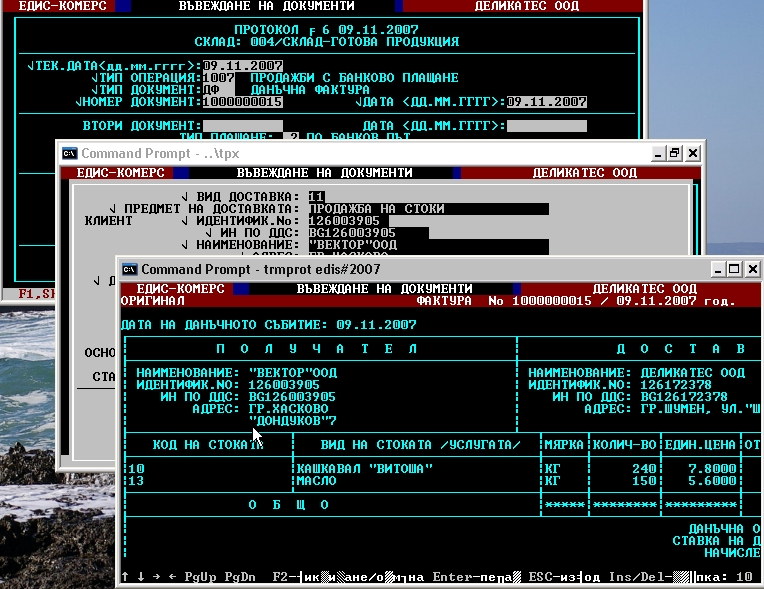Click the ТЕК.ДАТА date input field
This screenshot has height=589, width=764.
[242, 66]
